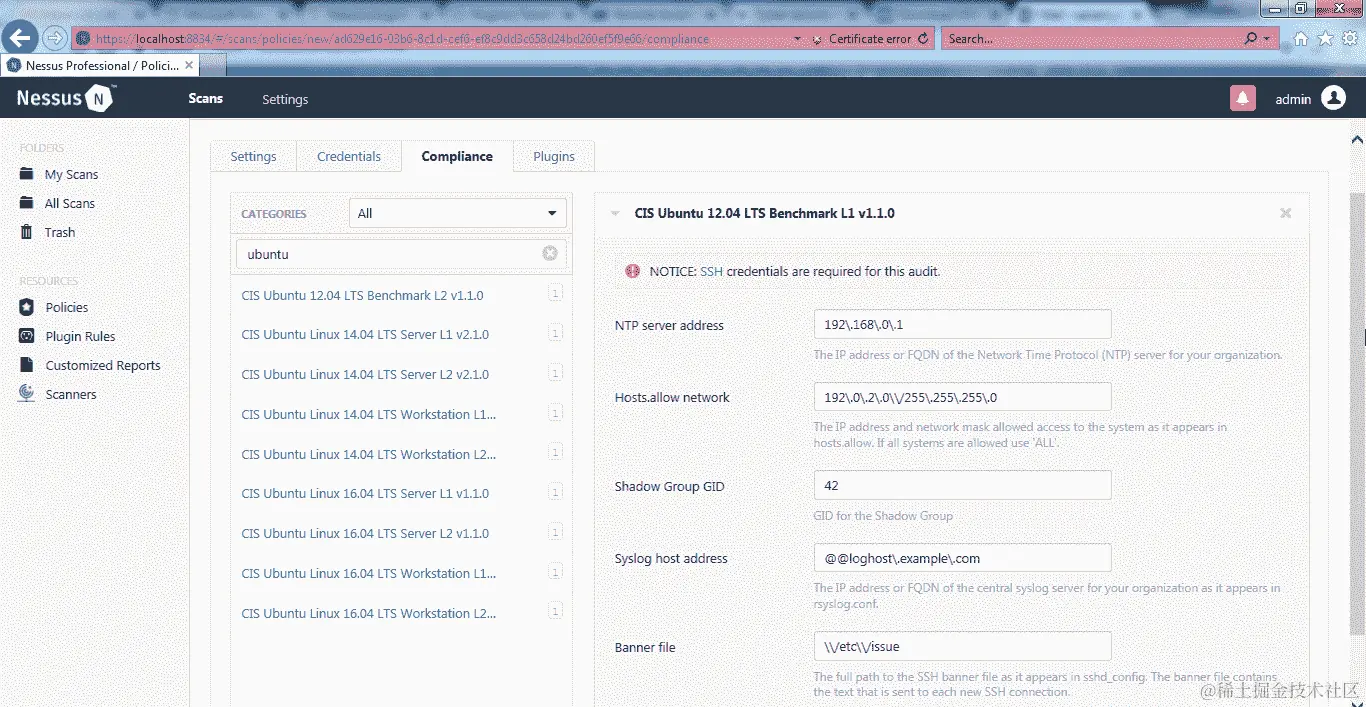Click the Shadow Group GID field

(x=963, y=485)
